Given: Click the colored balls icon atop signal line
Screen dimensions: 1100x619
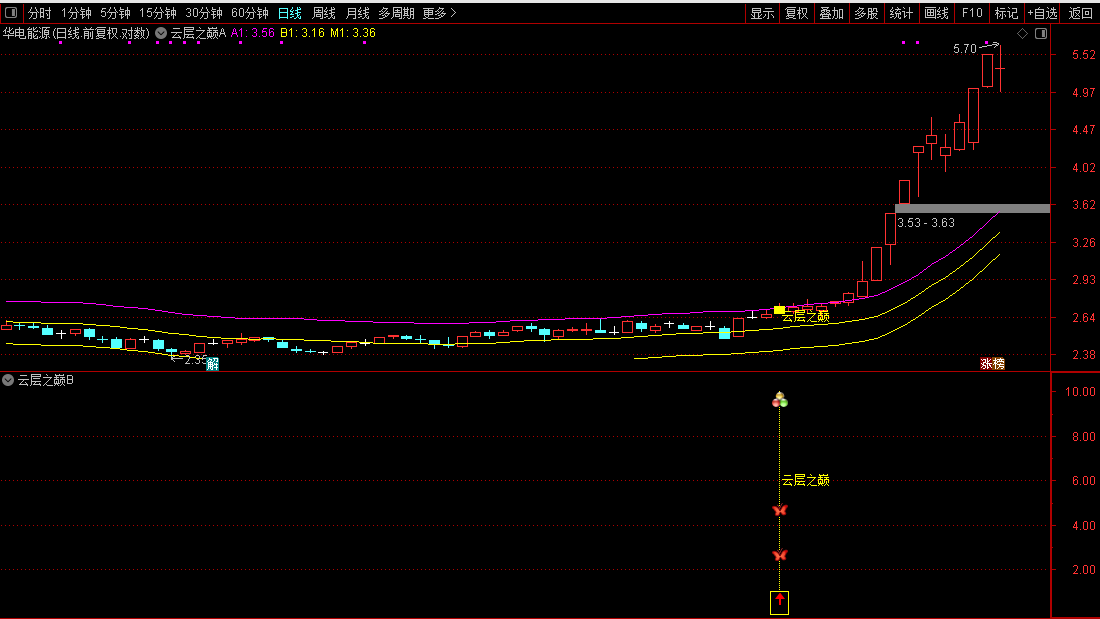Looking at the screenshot, I should (x=779, y=400).
